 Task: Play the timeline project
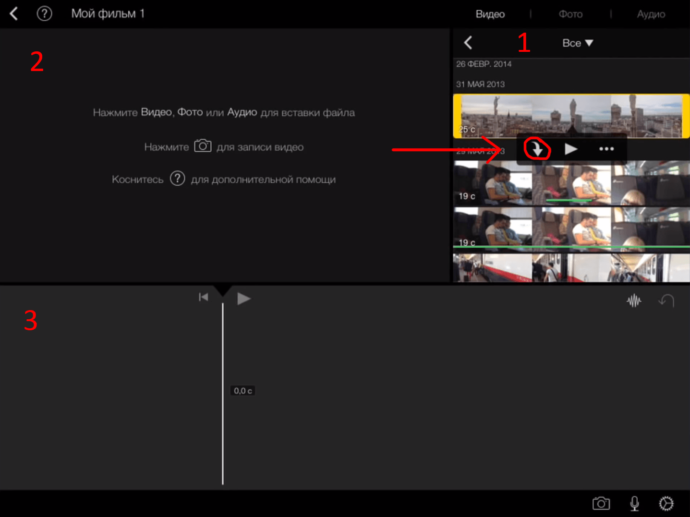(243, 298)
